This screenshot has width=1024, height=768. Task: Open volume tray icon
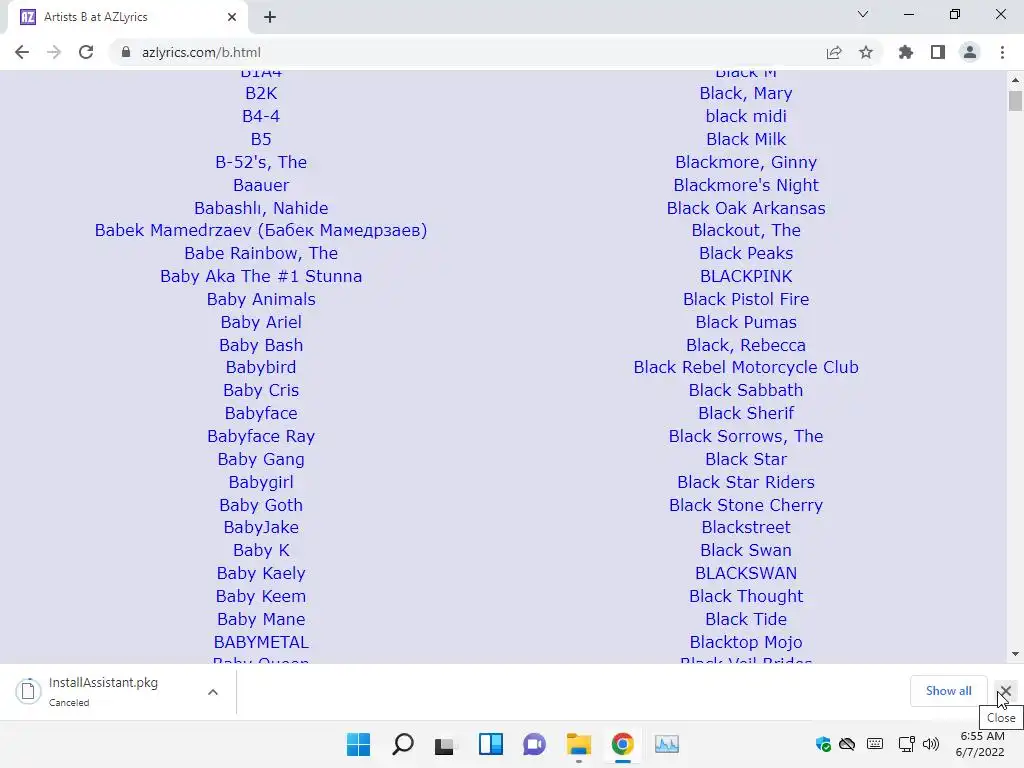point(931,744)
